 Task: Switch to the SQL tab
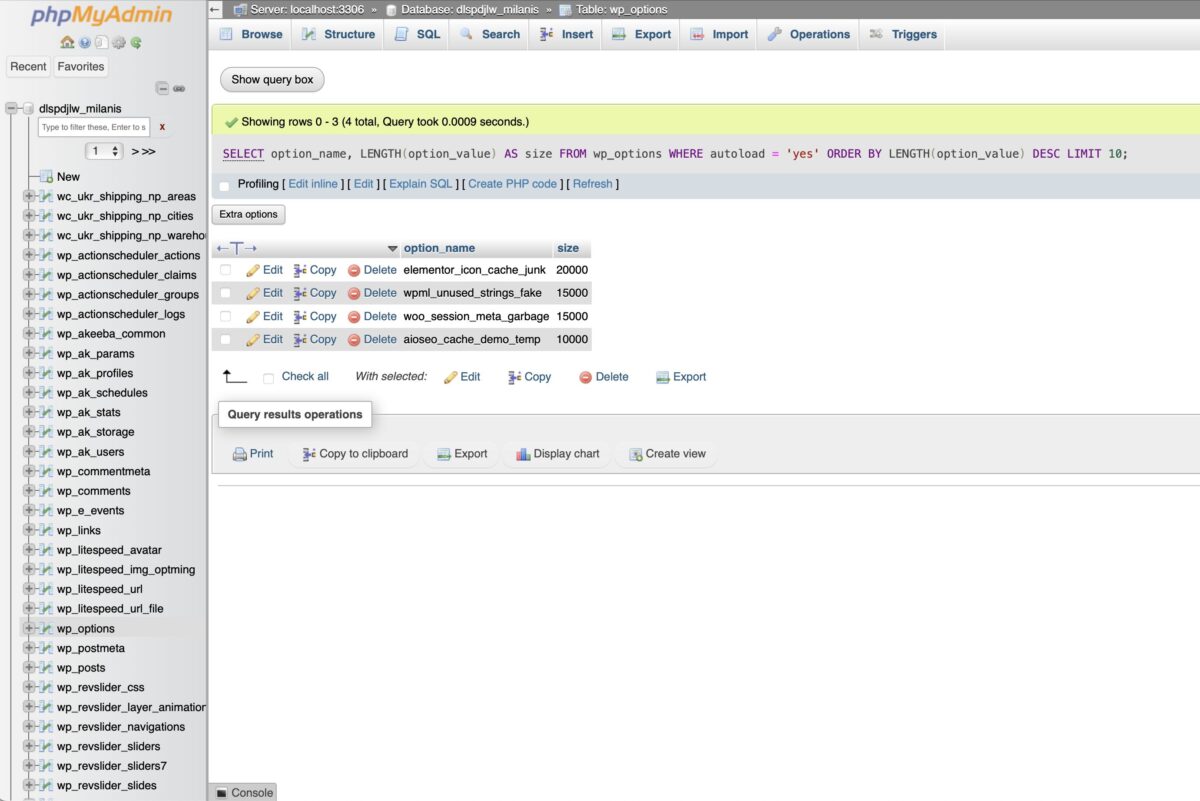click(x=417, y=34)
